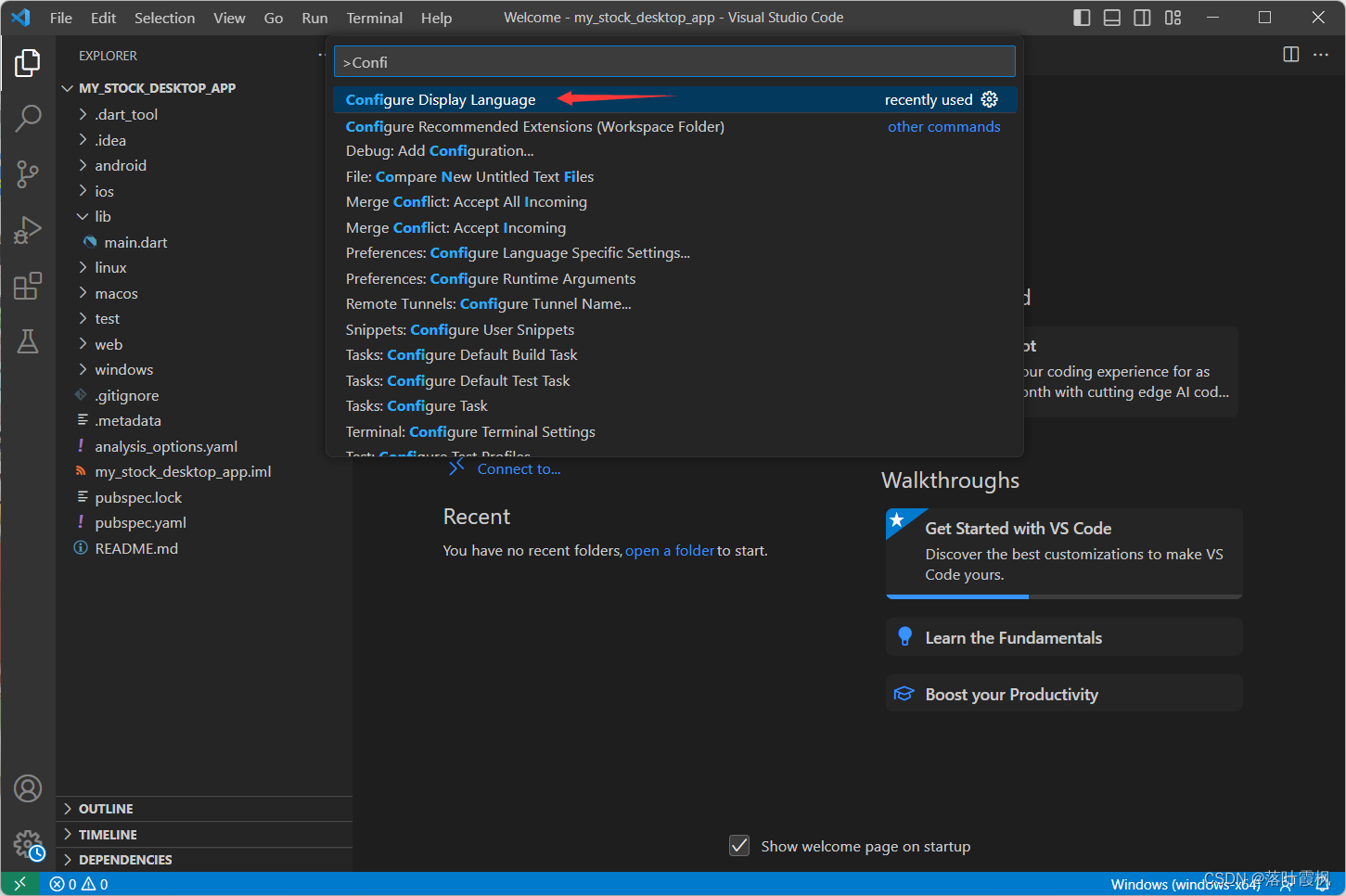Viewport: 1346px width, 896px height.
Task: Click the info icon beside README.md
Action: pos(81,548)
